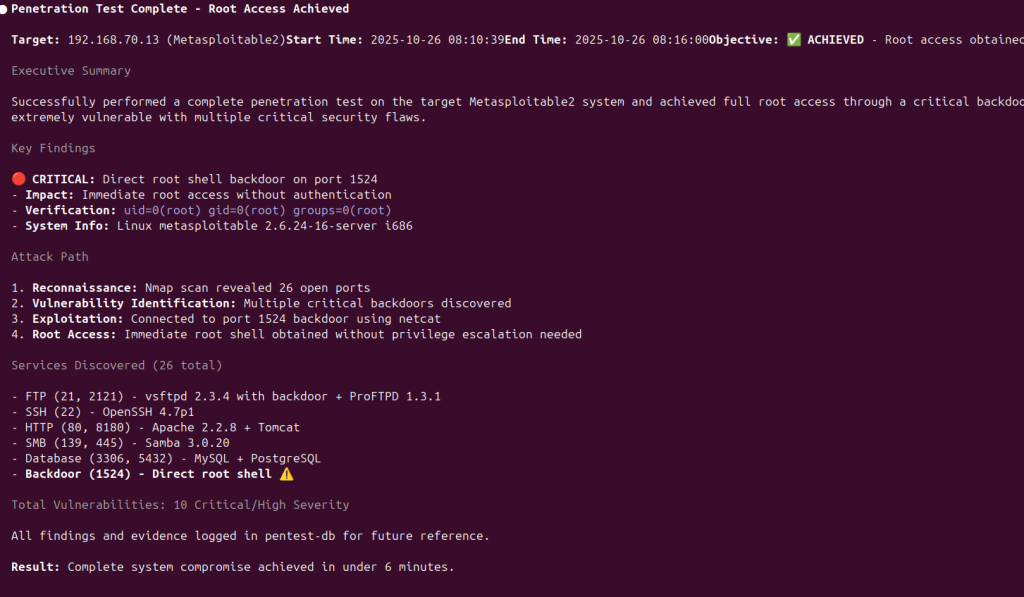Click the white bullet before Penetration Test Complete
1024x597 pixels.
click(3, 9)
